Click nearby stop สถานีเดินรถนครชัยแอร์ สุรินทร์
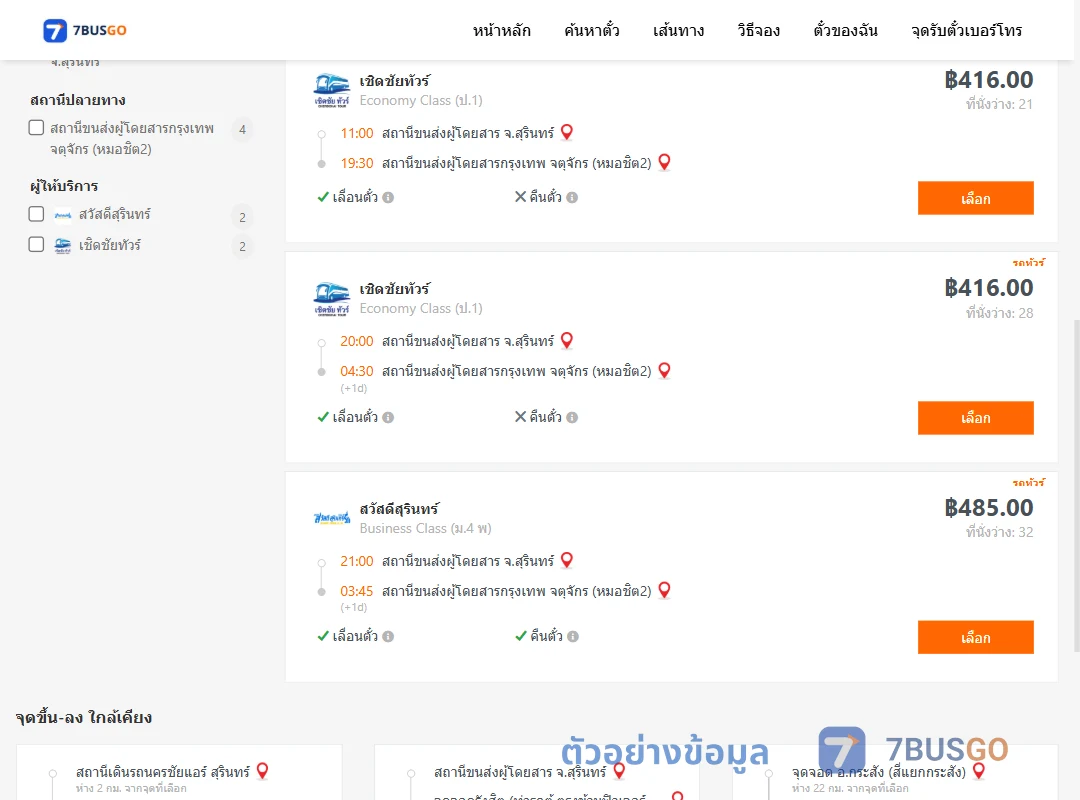Screen dimensions: 1080x800 coord(163,772)
